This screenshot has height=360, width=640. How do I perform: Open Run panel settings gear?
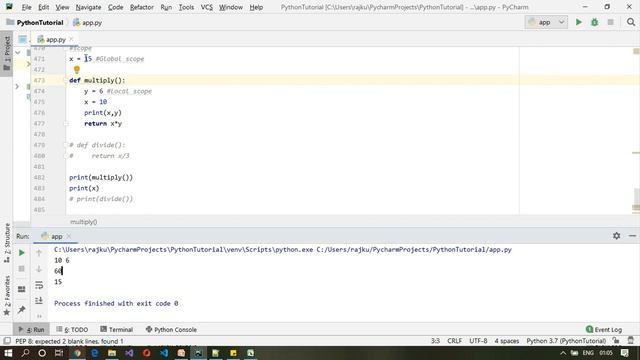coord(616,236)
